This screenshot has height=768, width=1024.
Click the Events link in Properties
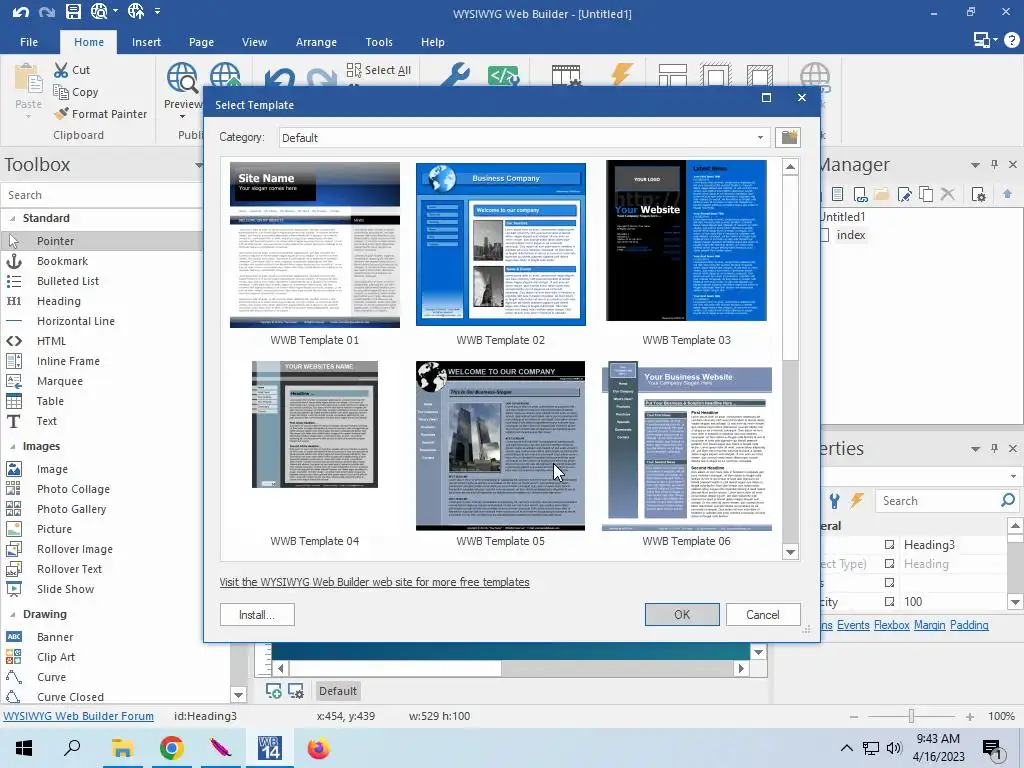pos(853,625)
